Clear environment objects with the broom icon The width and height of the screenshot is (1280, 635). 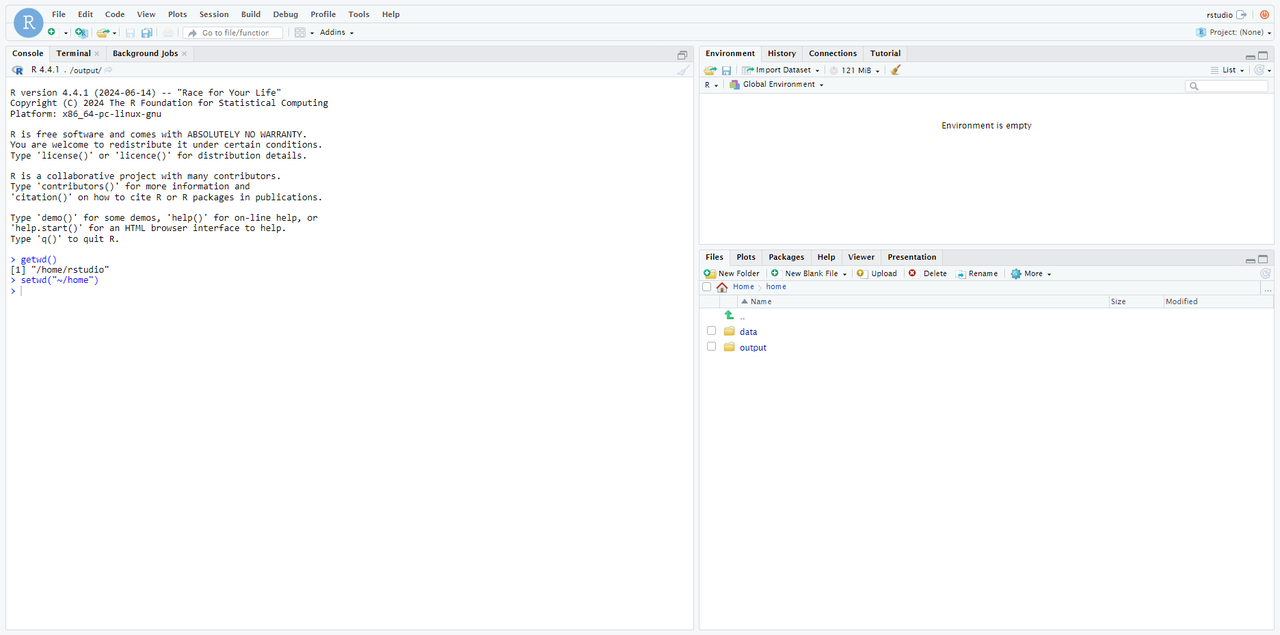coord(896,70)
